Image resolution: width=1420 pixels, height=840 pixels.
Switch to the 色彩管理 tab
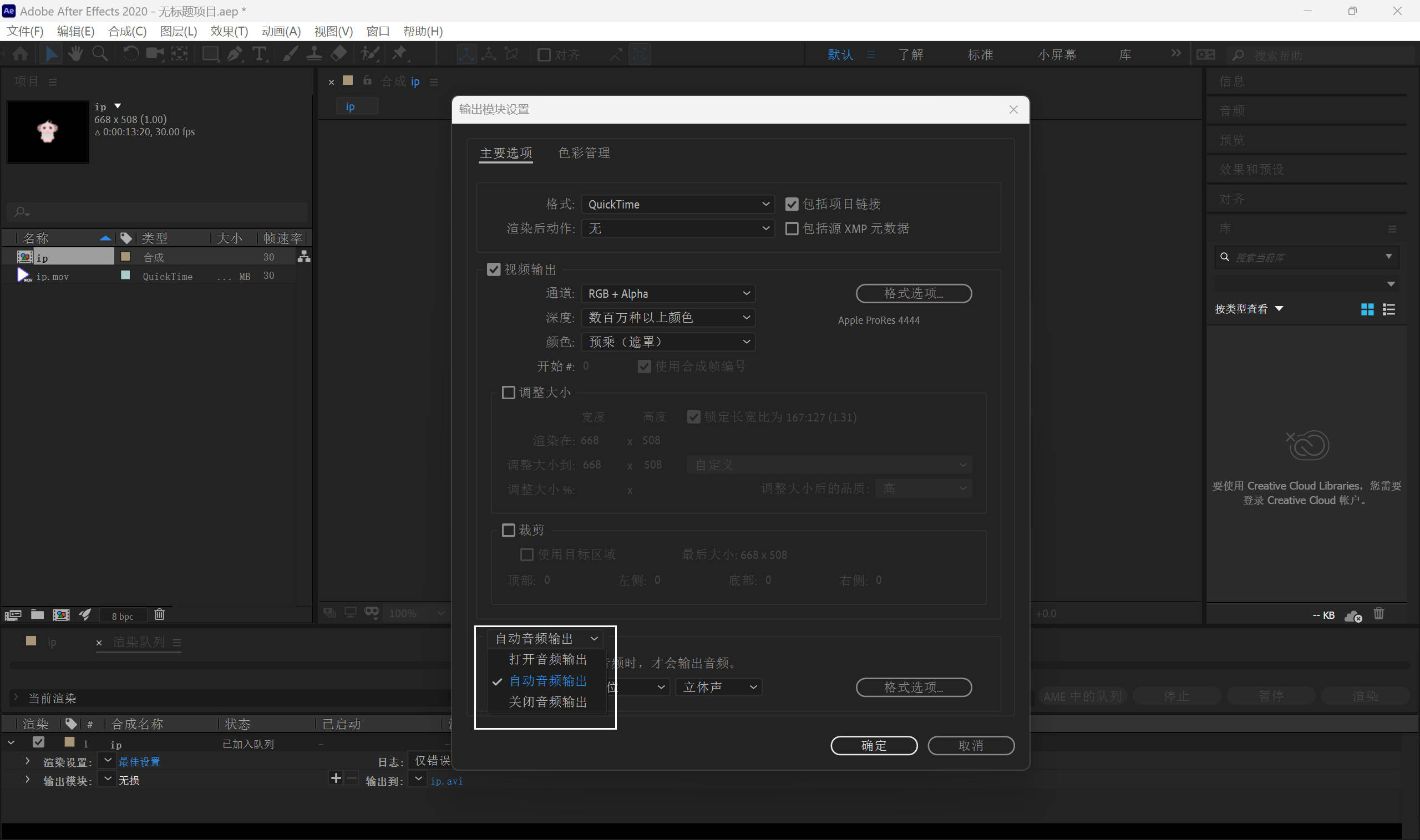click(x=584, y=153)
